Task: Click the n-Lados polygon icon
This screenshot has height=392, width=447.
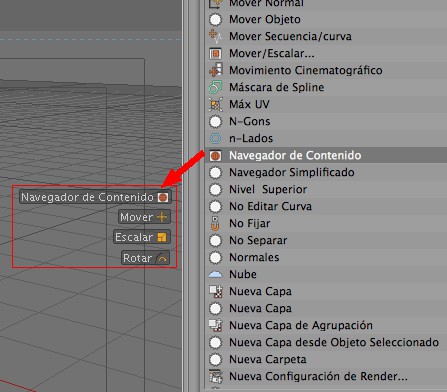Action: coord(215,139)
